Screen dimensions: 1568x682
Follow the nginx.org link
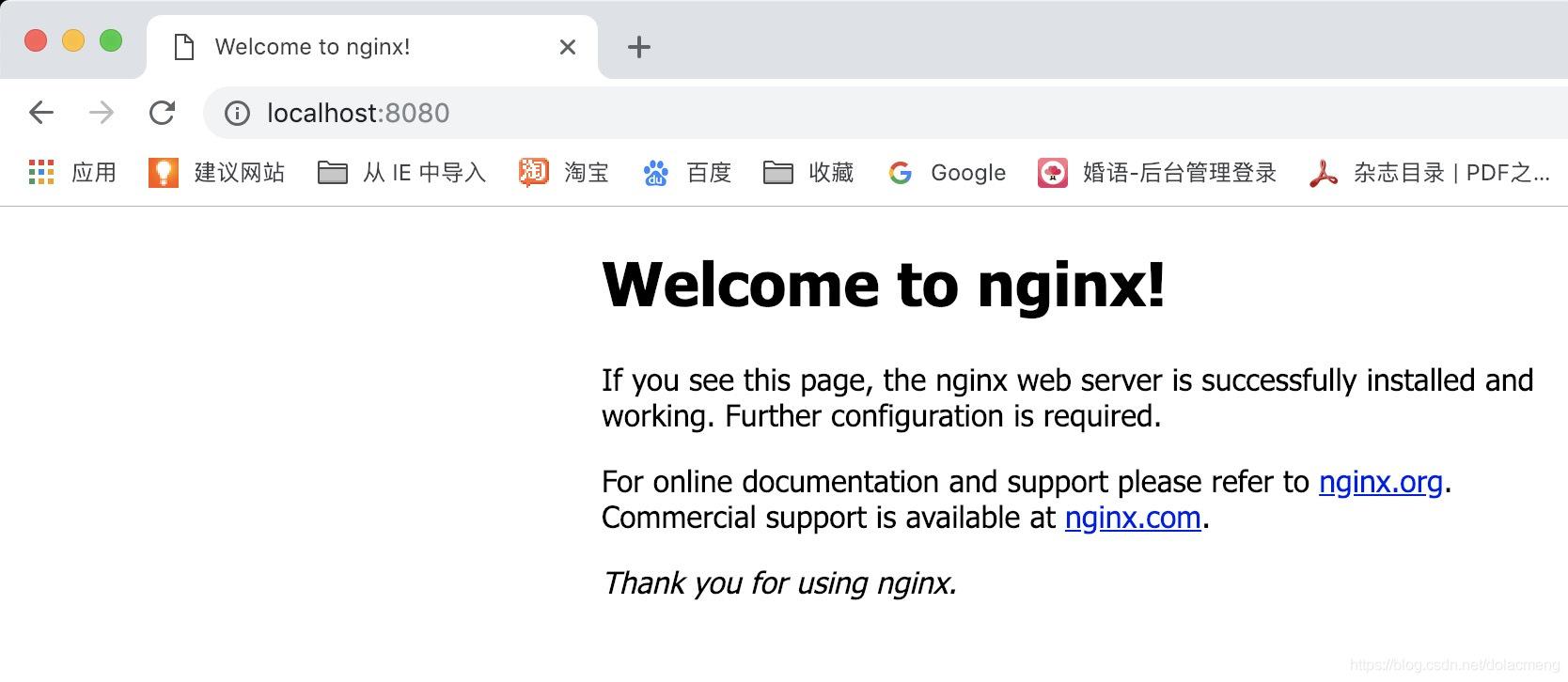click(1380, 482)
